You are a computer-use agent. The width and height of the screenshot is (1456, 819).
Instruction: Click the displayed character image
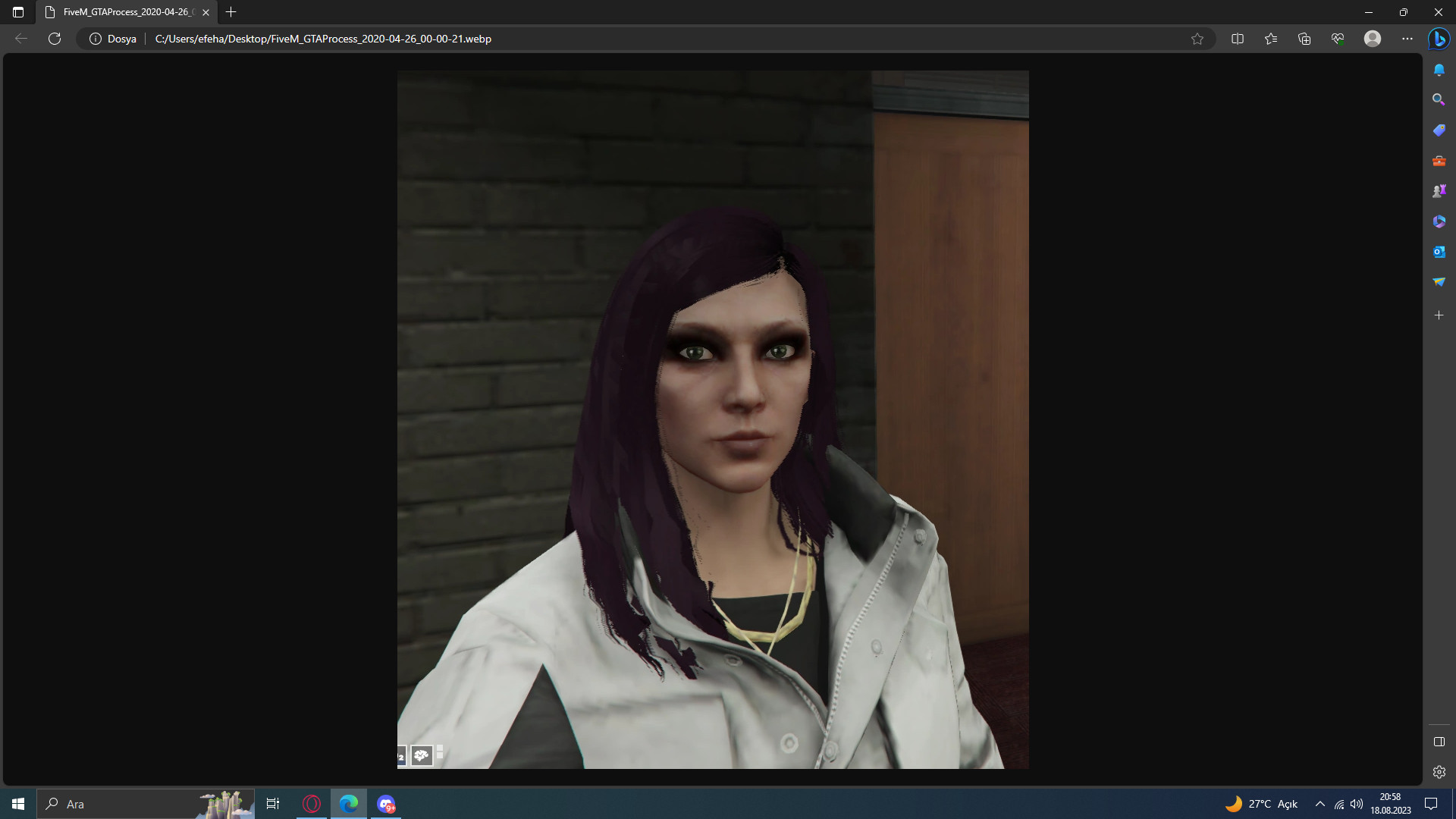point(713,419)
